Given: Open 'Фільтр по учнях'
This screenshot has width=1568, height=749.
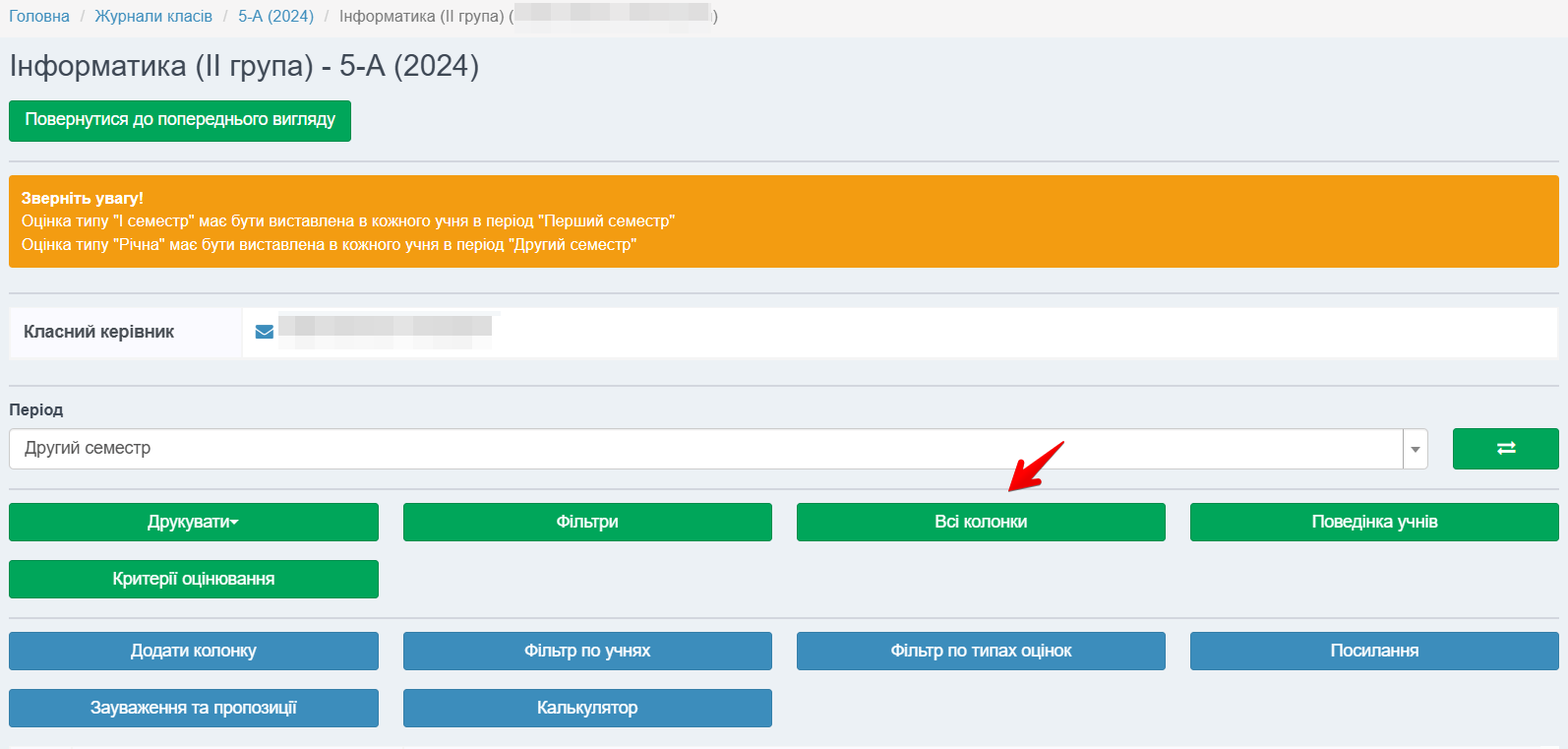Looking at the screenshot, I should tap(587, 651).
